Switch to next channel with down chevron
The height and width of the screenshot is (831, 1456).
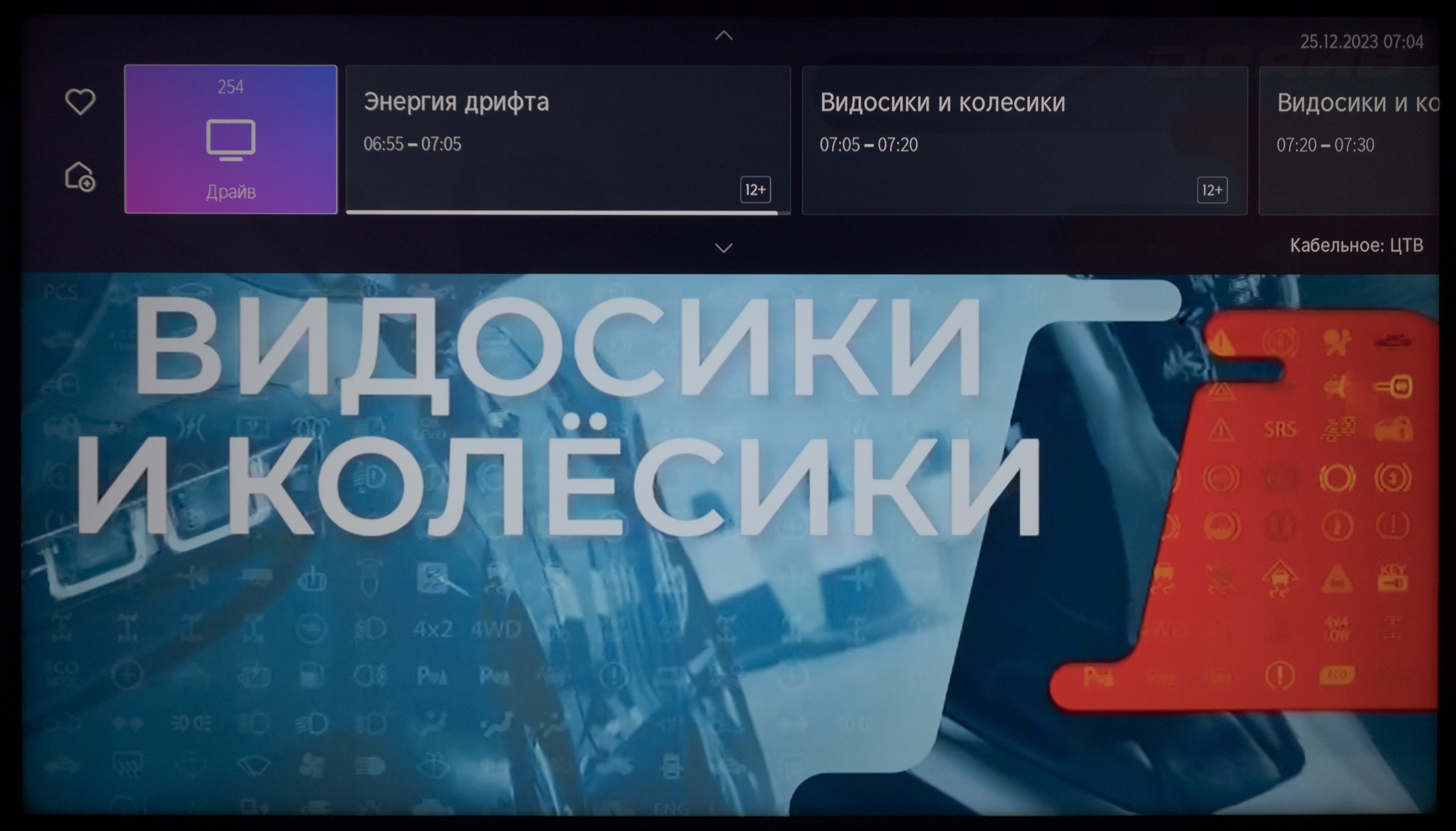[x=723, y=248]
